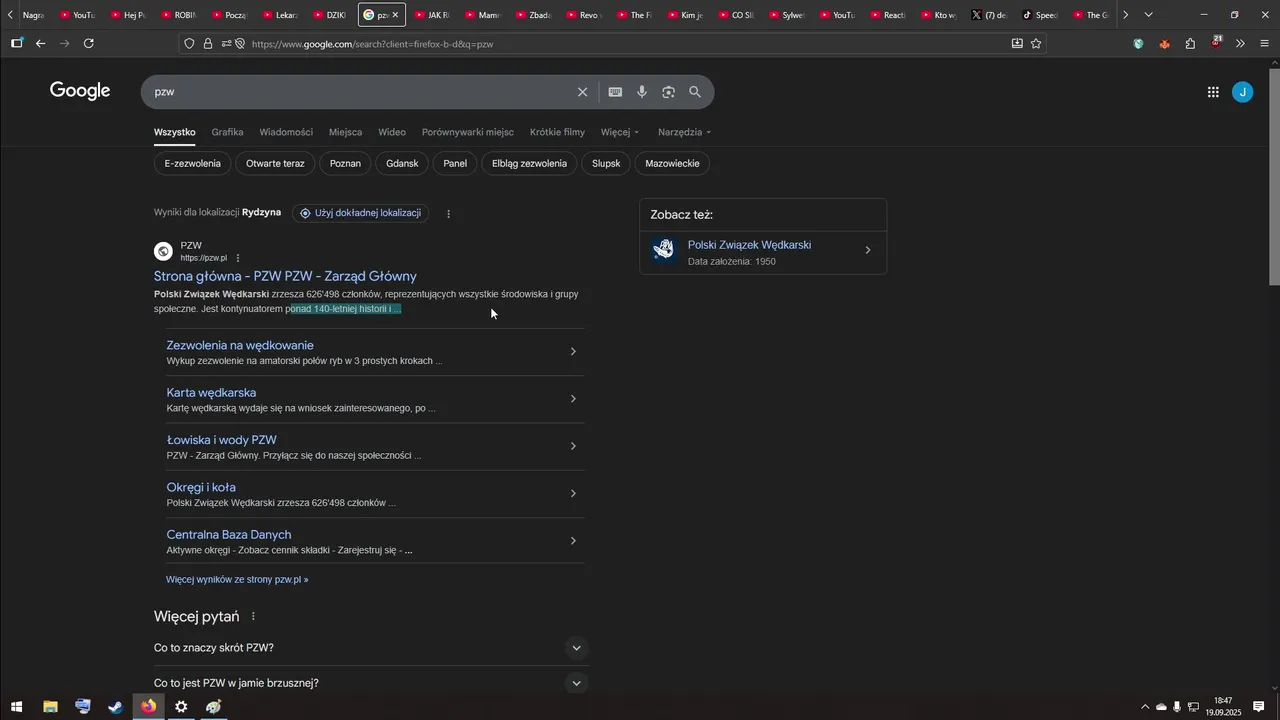Image resolution: width=1280 pixels, height=720 pixels.
Task: Select the Otwarte teraz filter chip
Action: (275, 164)
